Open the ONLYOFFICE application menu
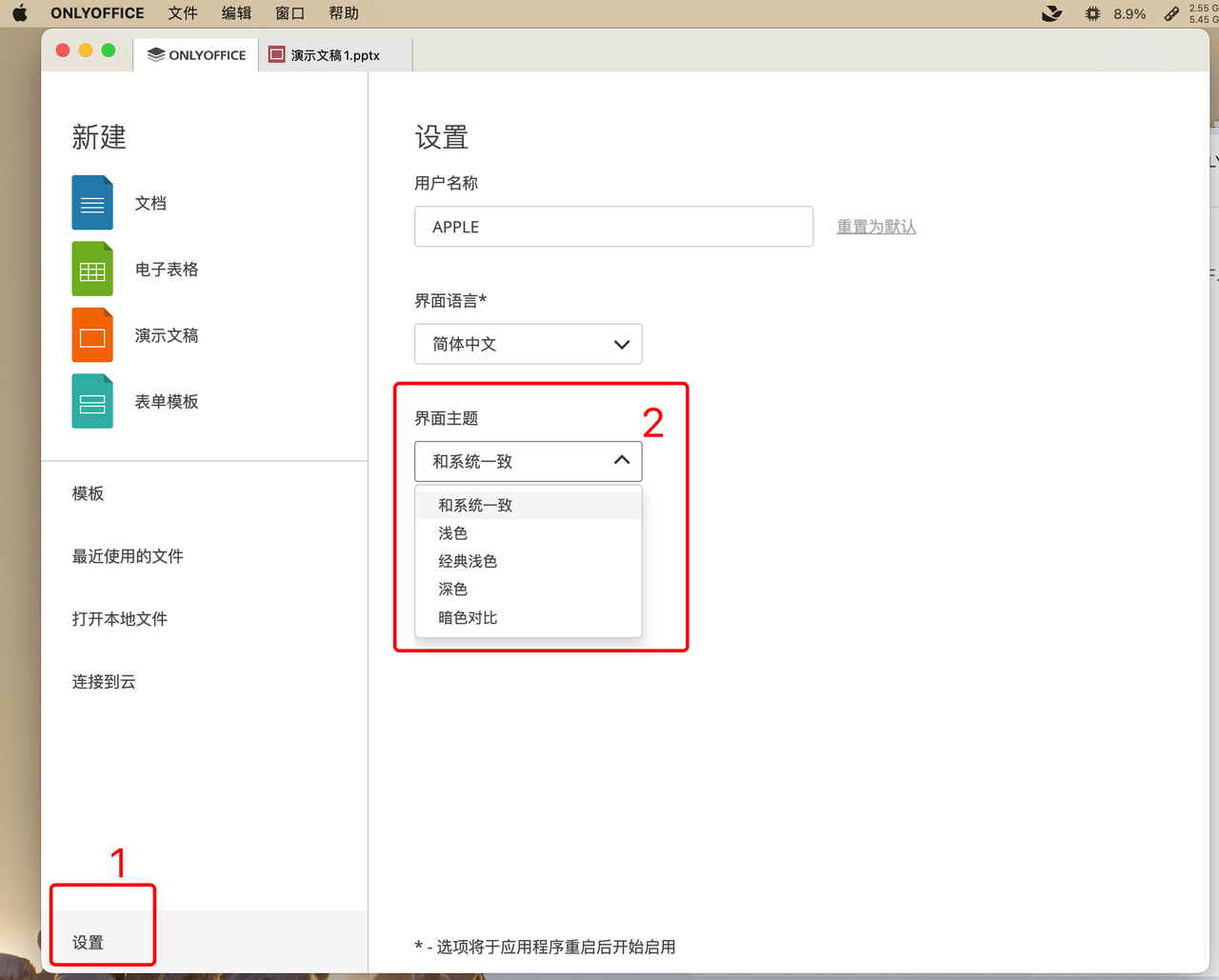Viewport: 1219px width, 980px height. point(97,13)
